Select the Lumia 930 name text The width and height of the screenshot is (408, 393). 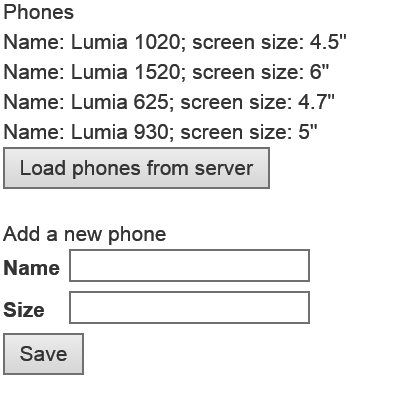(119, 132)
